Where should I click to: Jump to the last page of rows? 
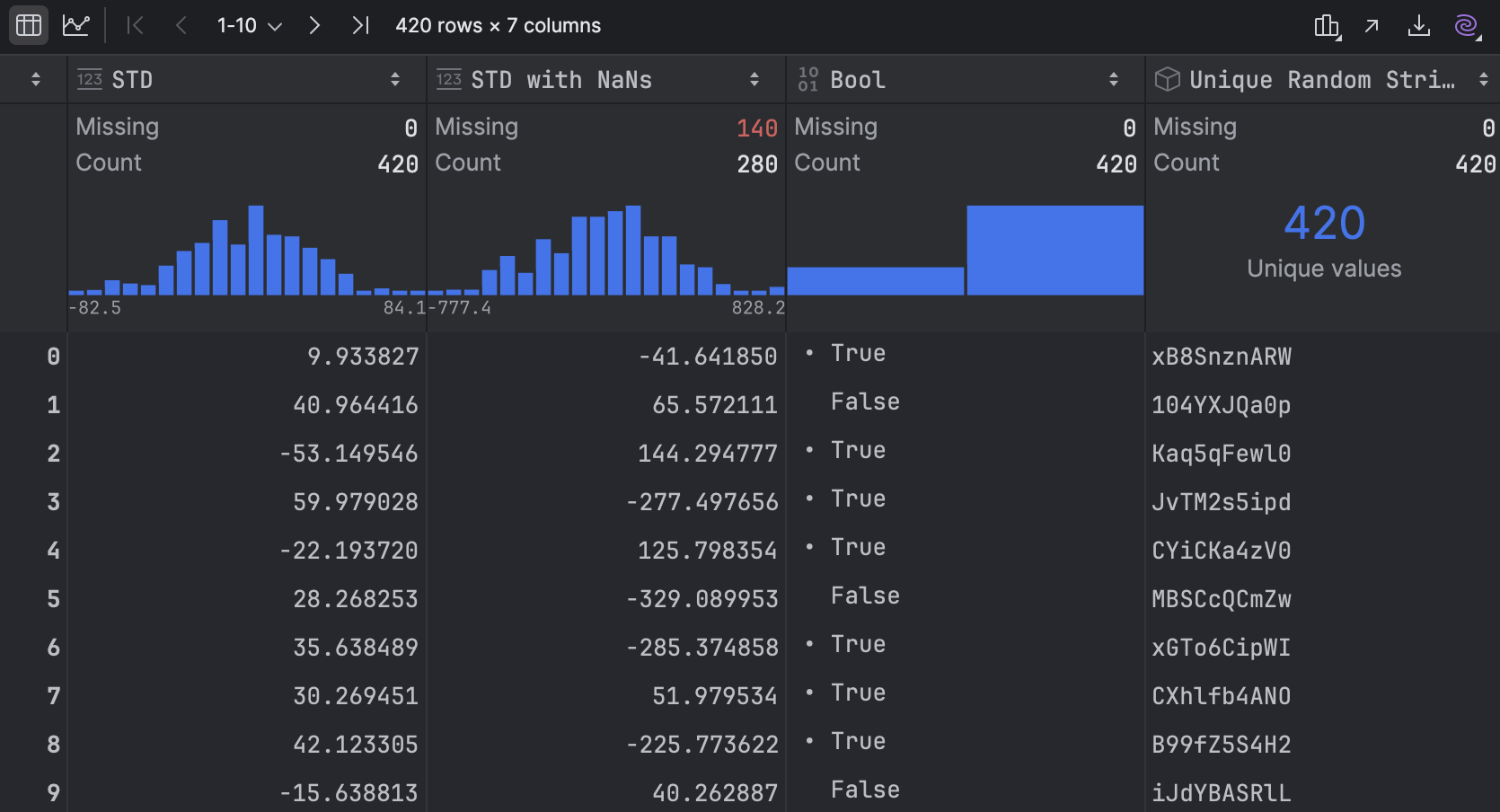[x=359, y=25]
